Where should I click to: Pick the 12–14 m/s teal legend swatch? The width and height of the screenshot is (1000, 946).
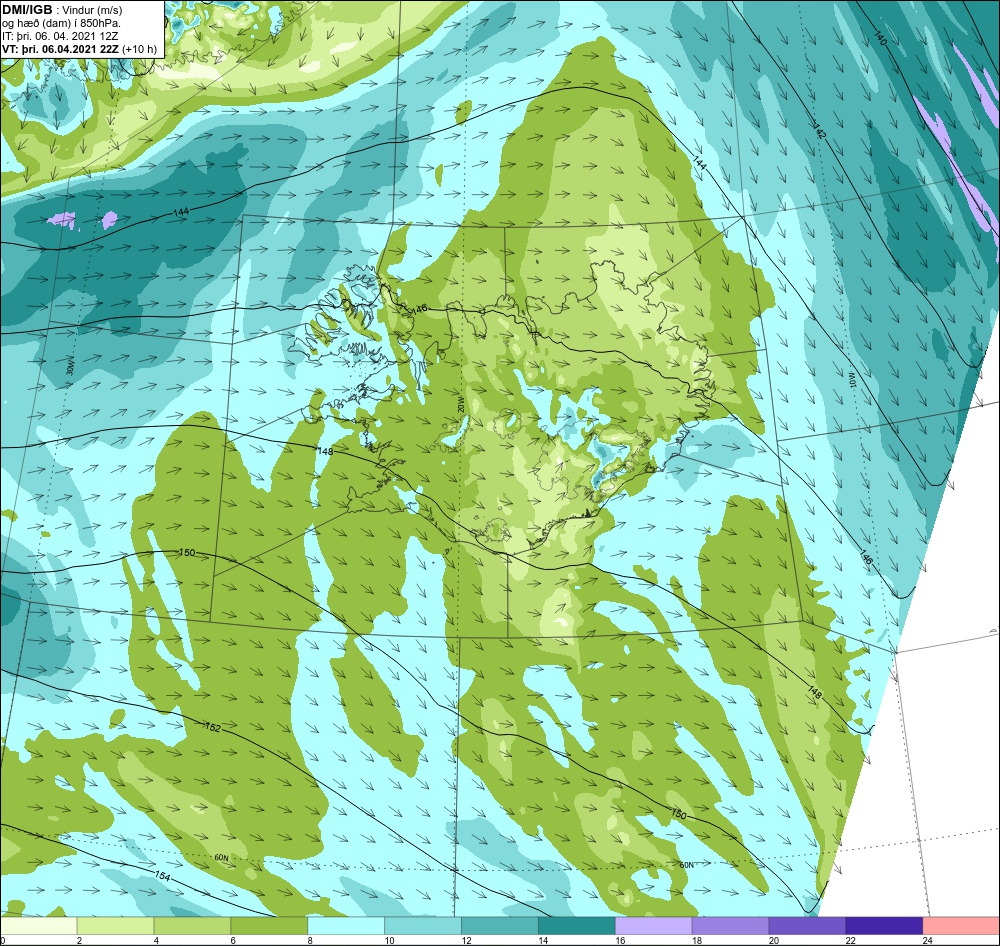click(500, 926)
